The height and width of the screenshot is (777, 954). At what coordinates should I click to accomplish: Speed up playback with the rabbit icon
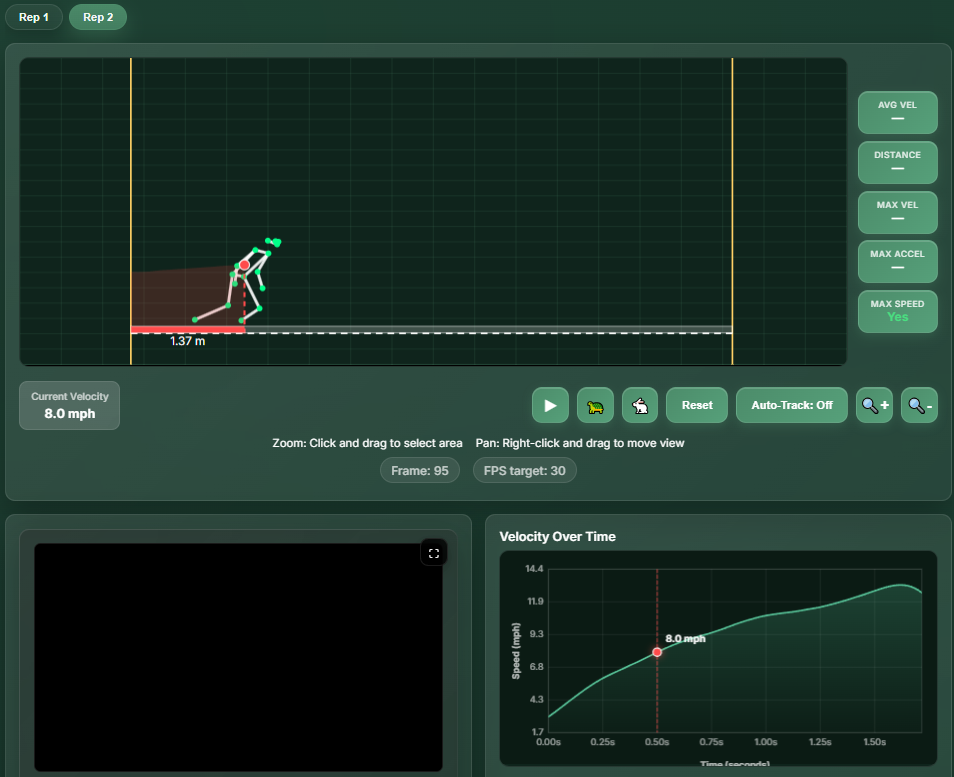tap(640, 405)
